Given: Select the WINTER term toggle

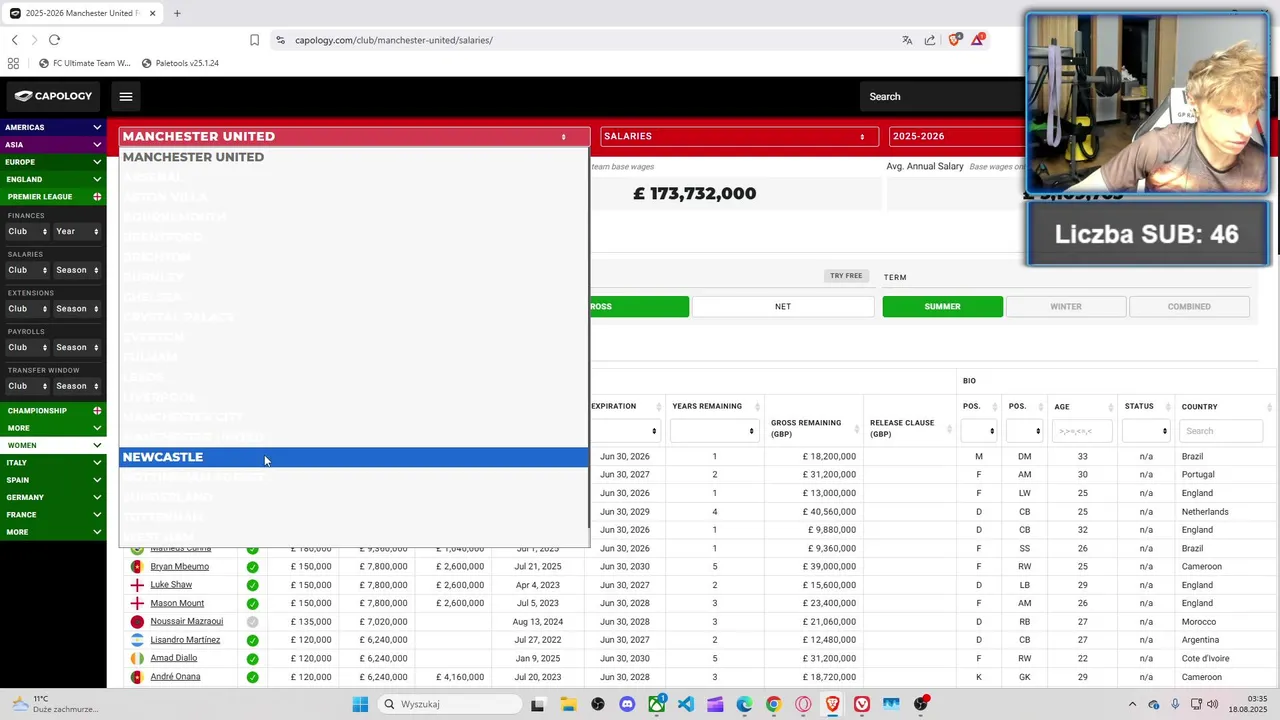Looking at the screenshot, I should point(1066,307).
